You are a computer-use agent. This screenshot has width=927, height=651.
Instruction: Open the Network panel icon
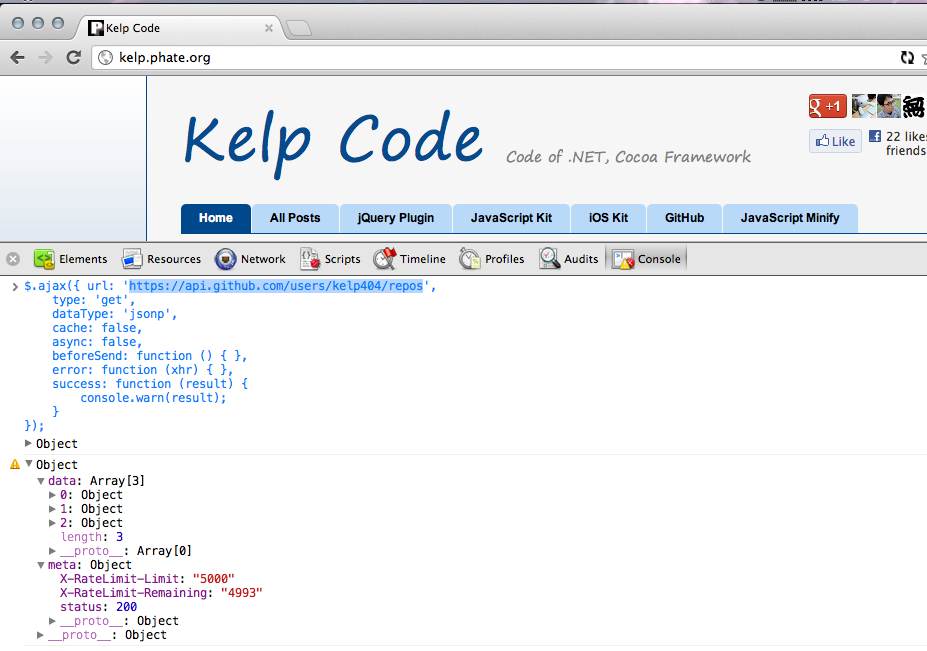click(x=225, y=259)
